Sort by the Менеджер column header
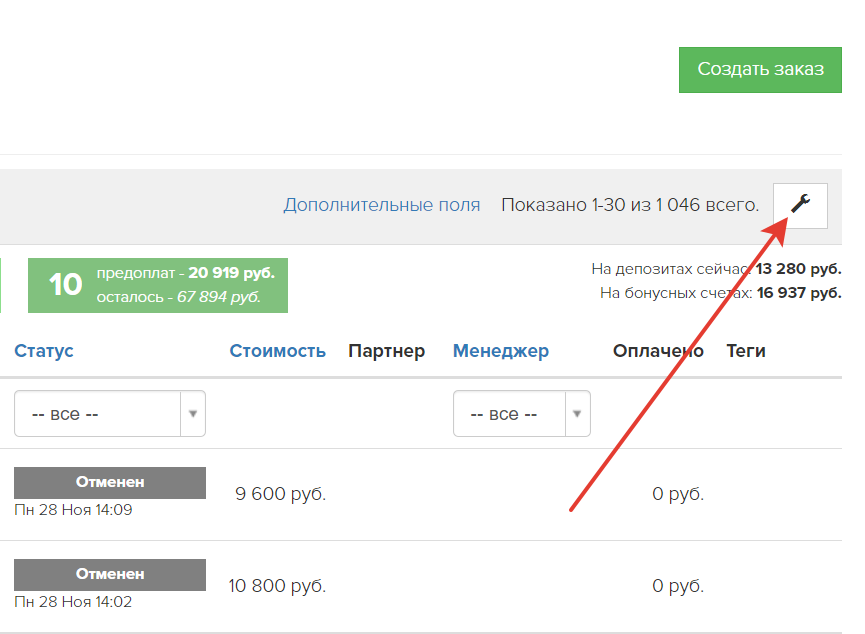The image size is (865, 634). click(501, 351)
